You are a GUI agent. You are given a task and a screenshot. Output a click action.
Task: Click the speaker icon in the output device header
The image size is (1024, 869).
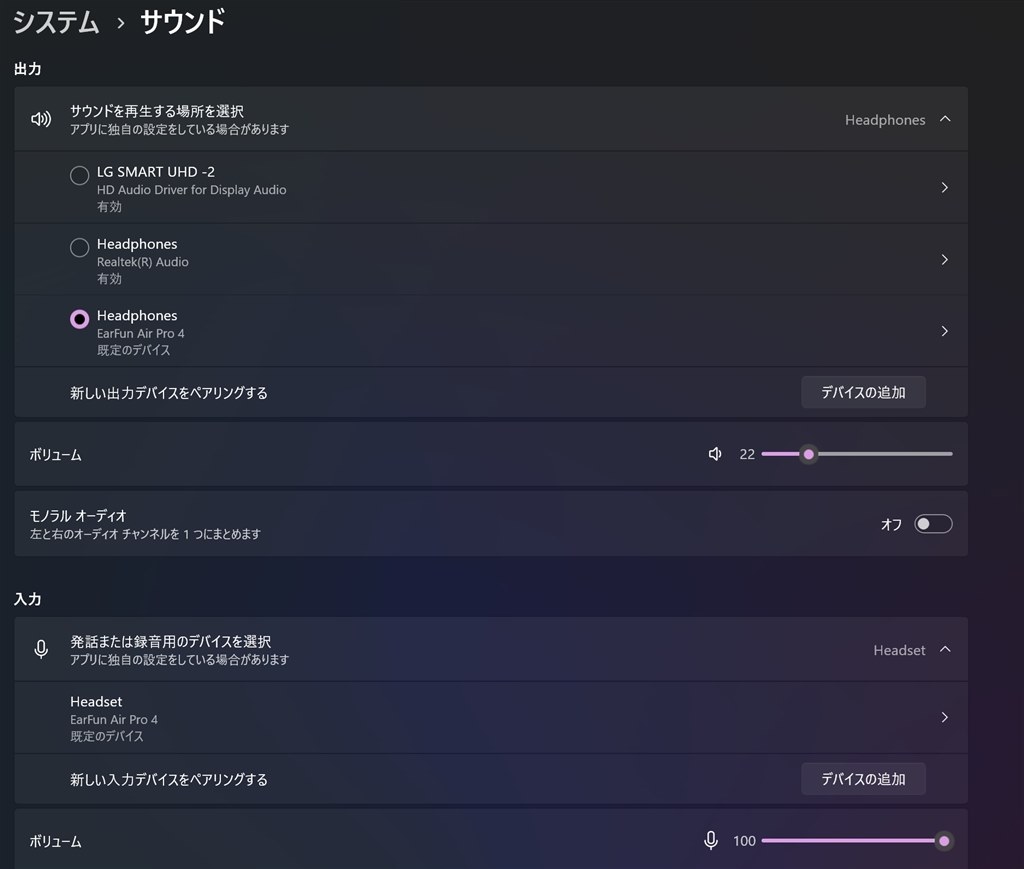(40, 119)
